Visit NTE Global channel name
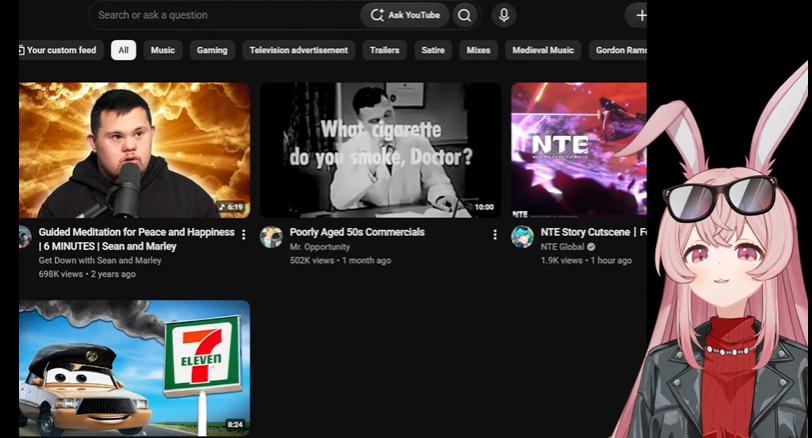The height and width of the screenshot is (438, 812). coord(562,247)
